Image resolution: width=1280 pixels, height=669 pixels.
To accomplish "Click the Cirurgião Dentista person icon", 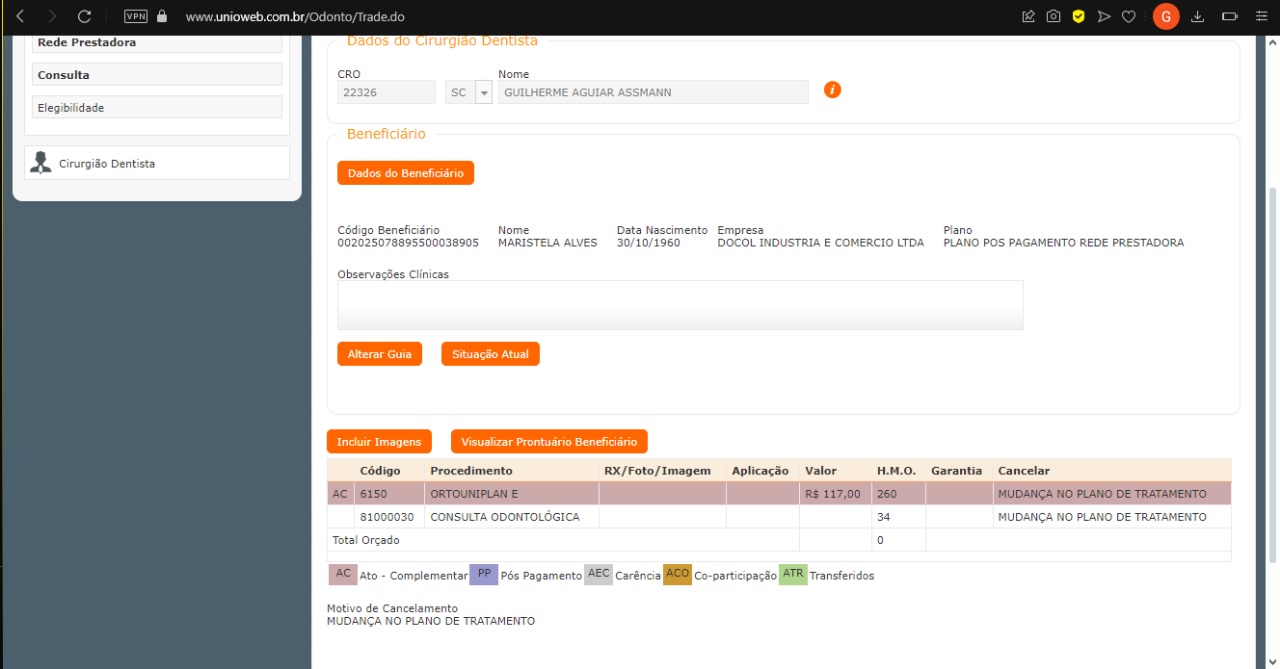I will coord(41,163).
